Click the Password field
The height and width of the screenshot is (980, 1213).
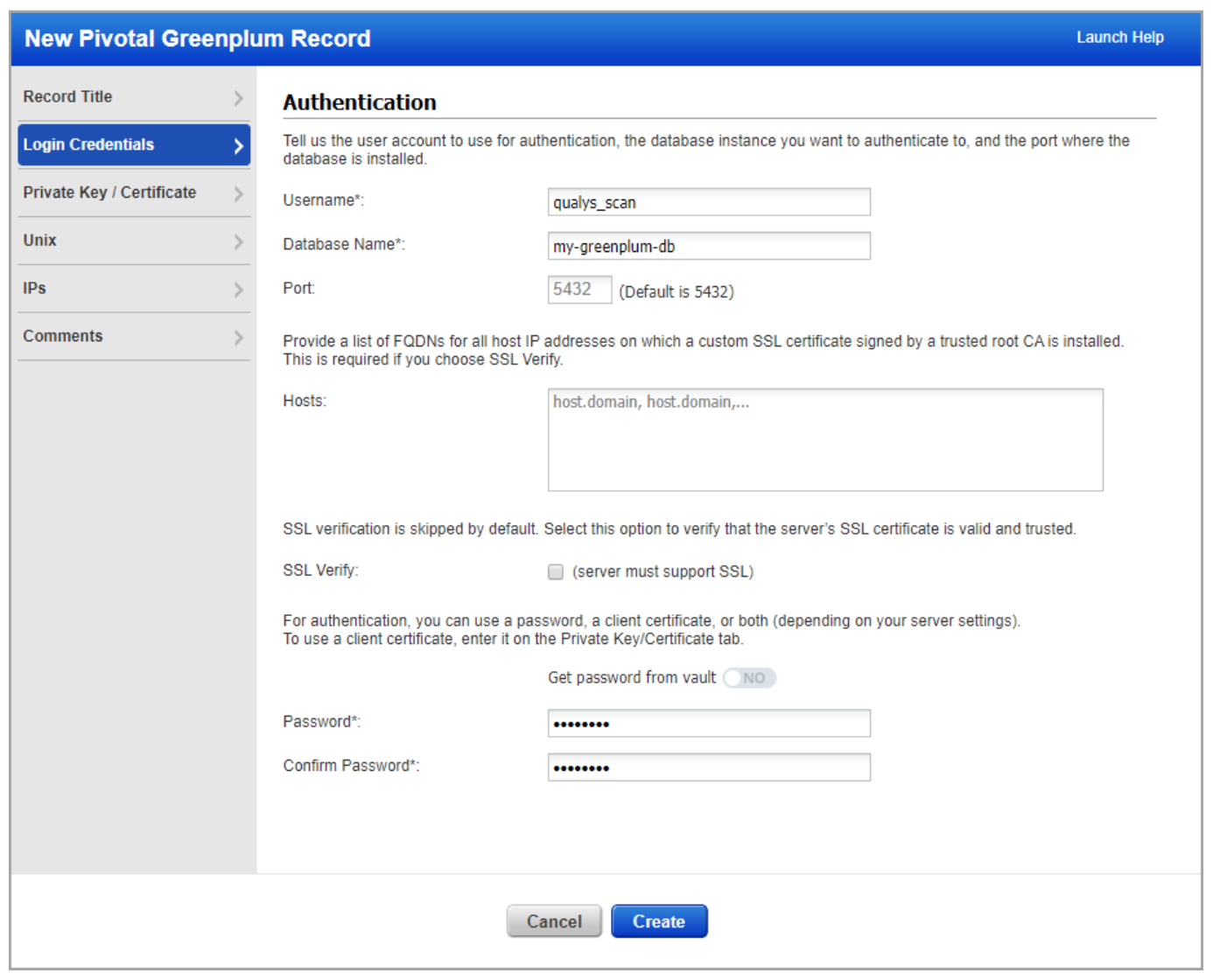coord(709,724)
